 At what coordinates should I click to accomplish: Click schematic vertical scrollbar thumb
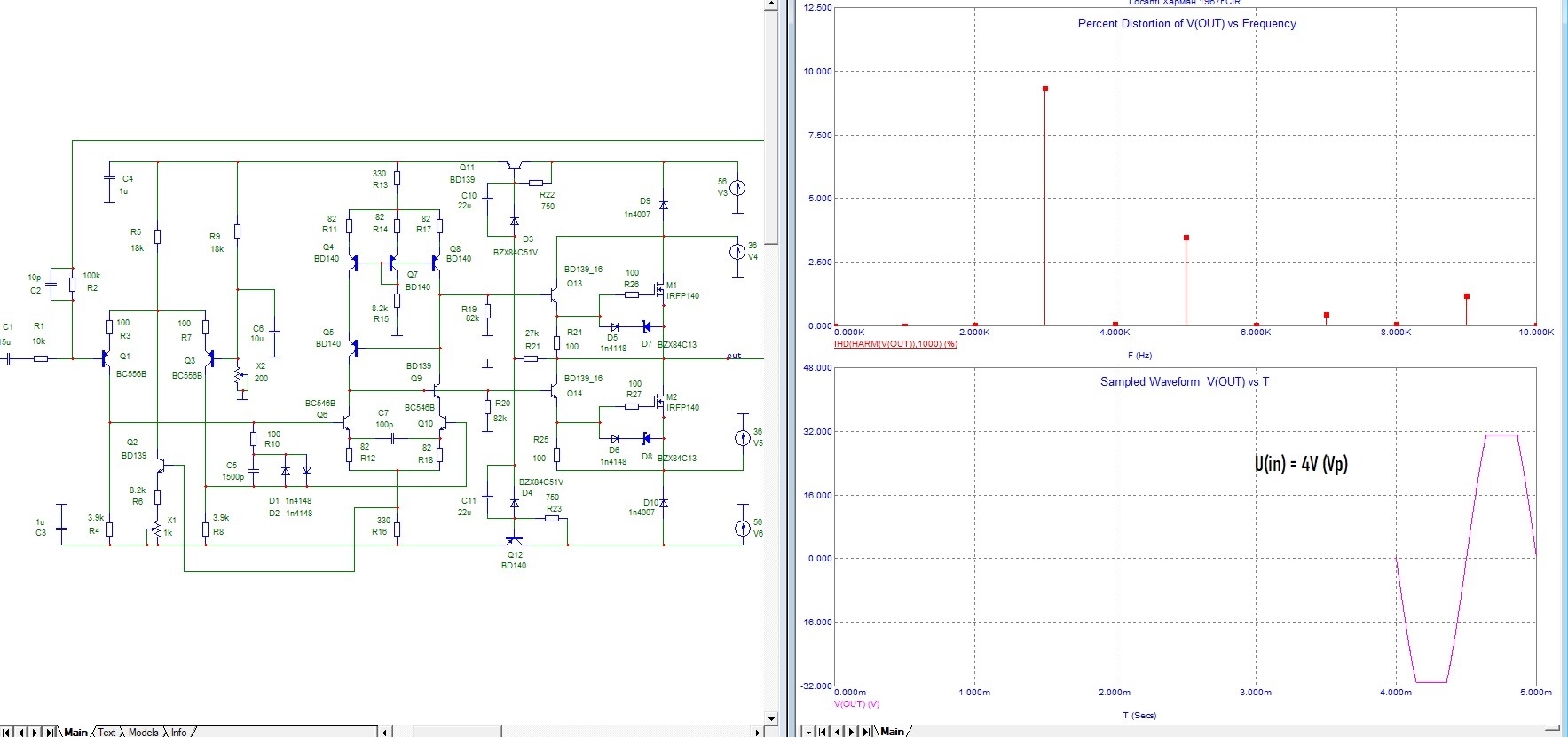770,129
